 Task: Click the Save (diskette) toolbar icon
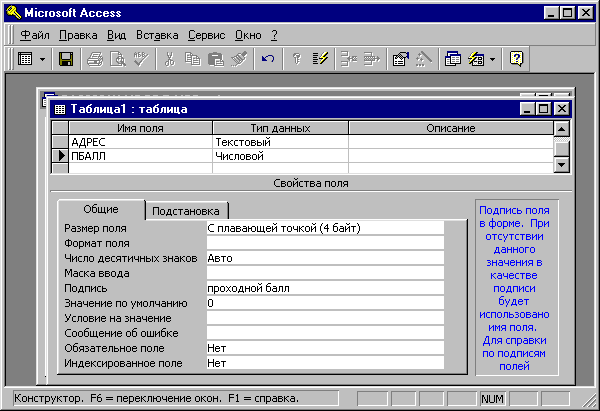[66, 60]
